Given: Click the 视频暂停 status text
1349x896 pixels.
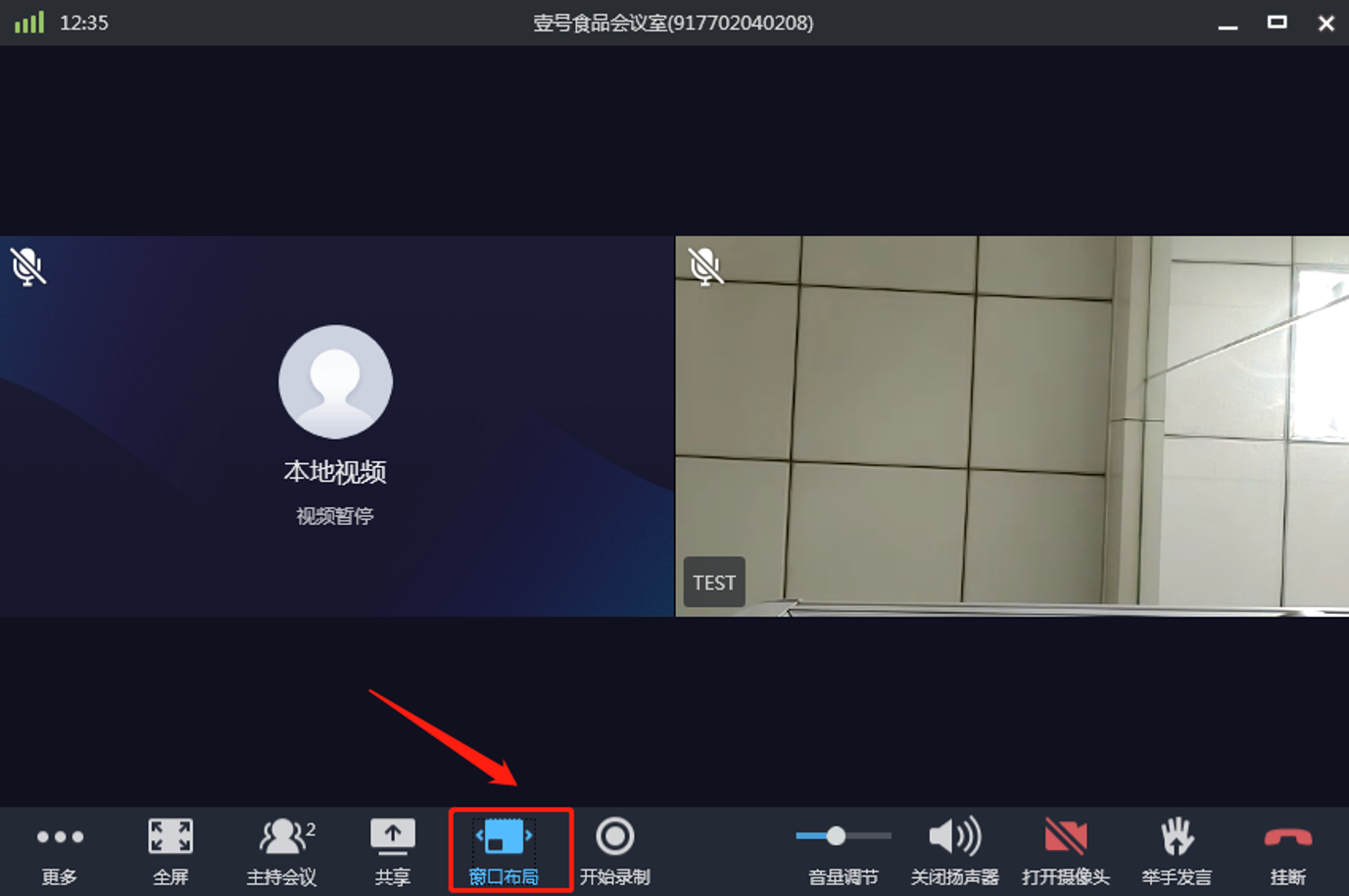Looking at the screenshot, I should click(x=335, y=516).
